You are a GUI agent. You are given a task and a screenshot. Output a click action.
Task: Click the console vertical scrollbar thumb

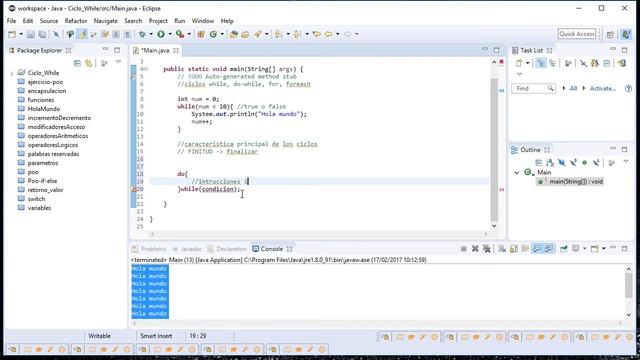pyautogui.click(x=629, y=285)
